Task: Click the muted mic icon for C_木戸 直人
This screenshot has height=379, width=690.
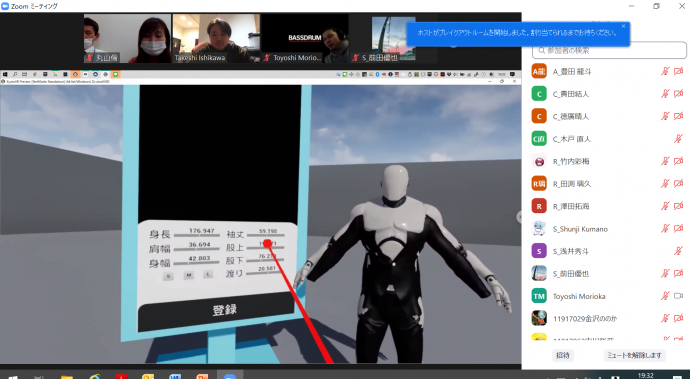Action: click(x=678, y=139)
